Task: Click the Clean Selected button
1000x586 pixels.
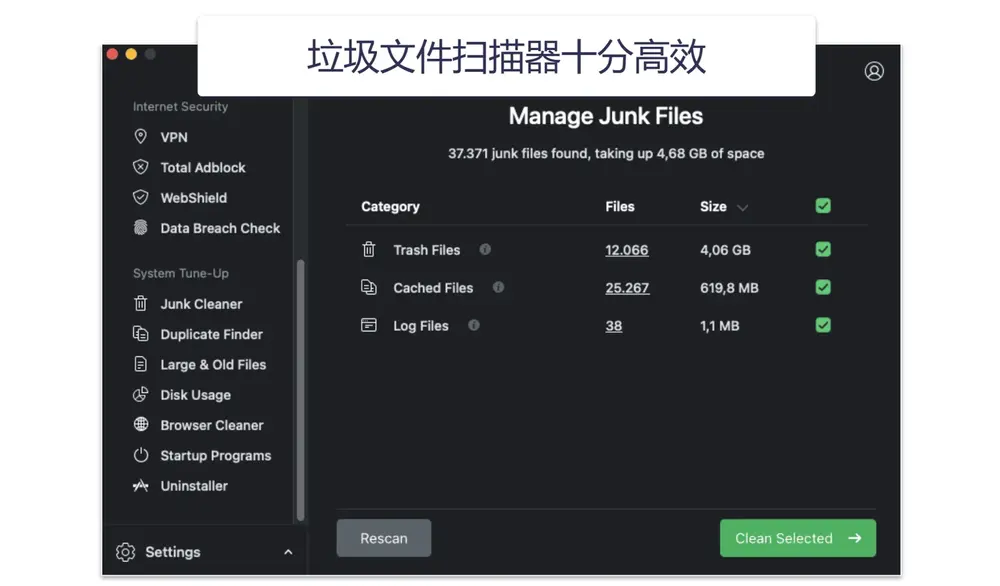Action: (798, 538)
